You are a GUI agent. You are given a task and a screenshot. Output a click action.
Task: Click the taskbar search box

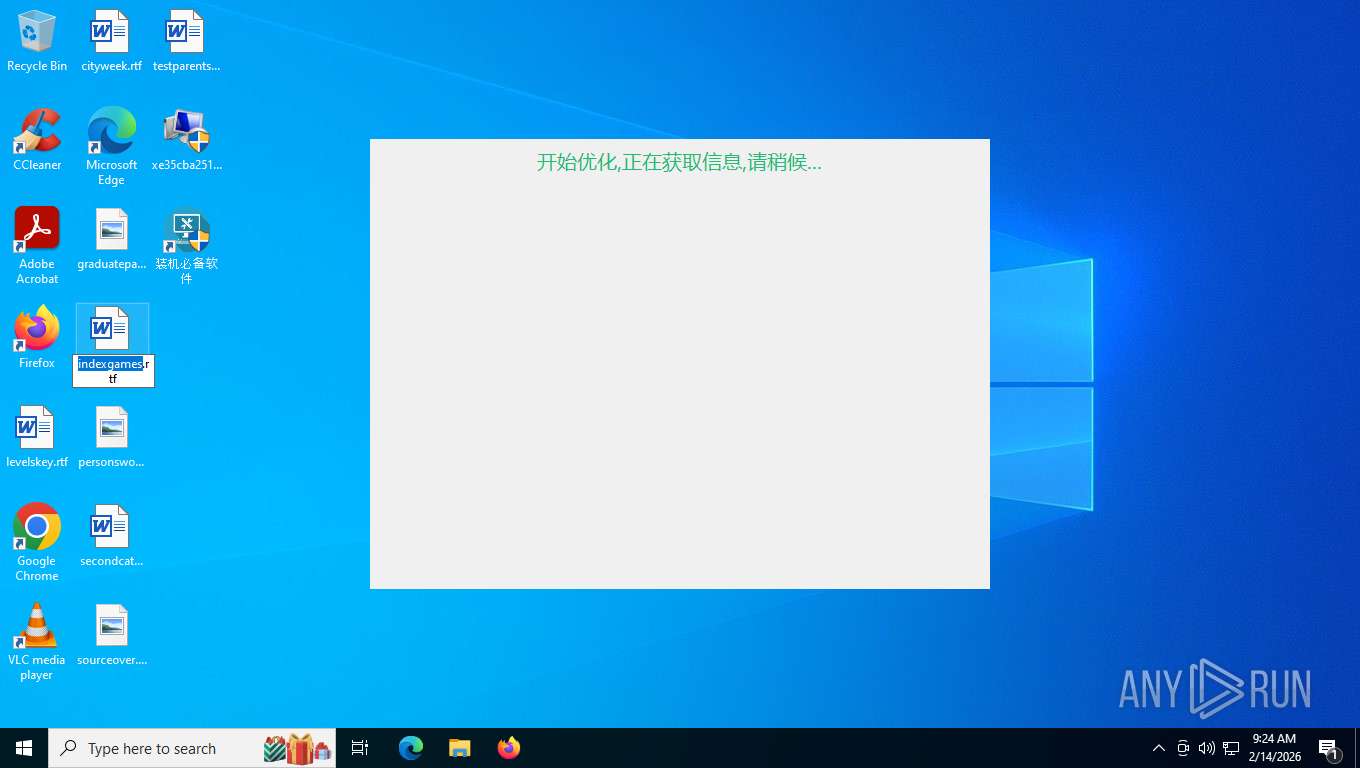192,748
